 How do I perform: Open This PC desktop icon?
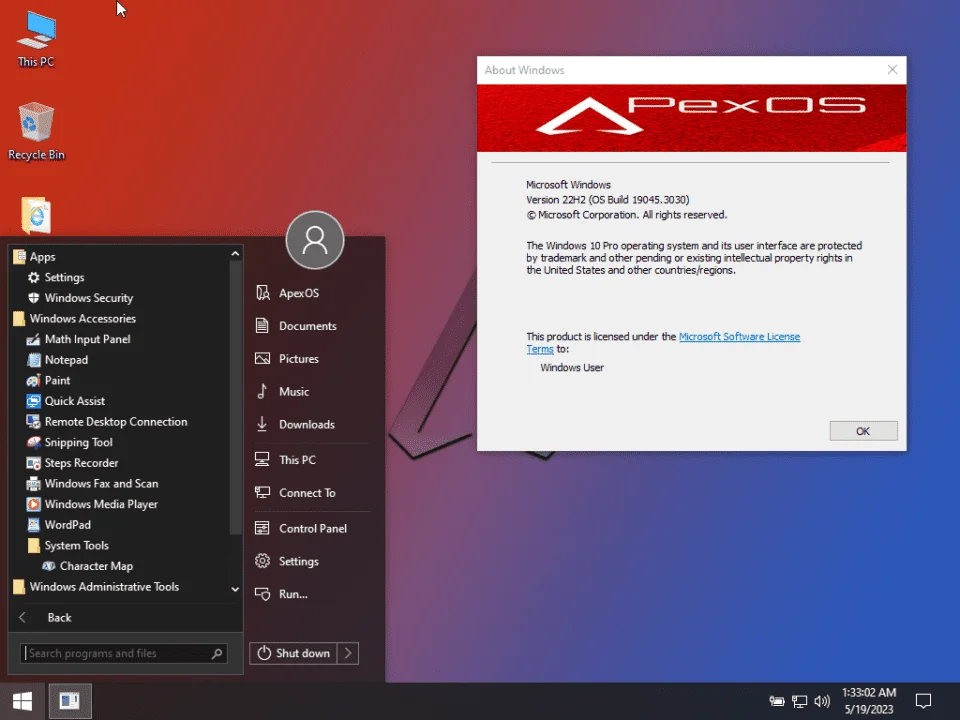click(x=36, y=39)
